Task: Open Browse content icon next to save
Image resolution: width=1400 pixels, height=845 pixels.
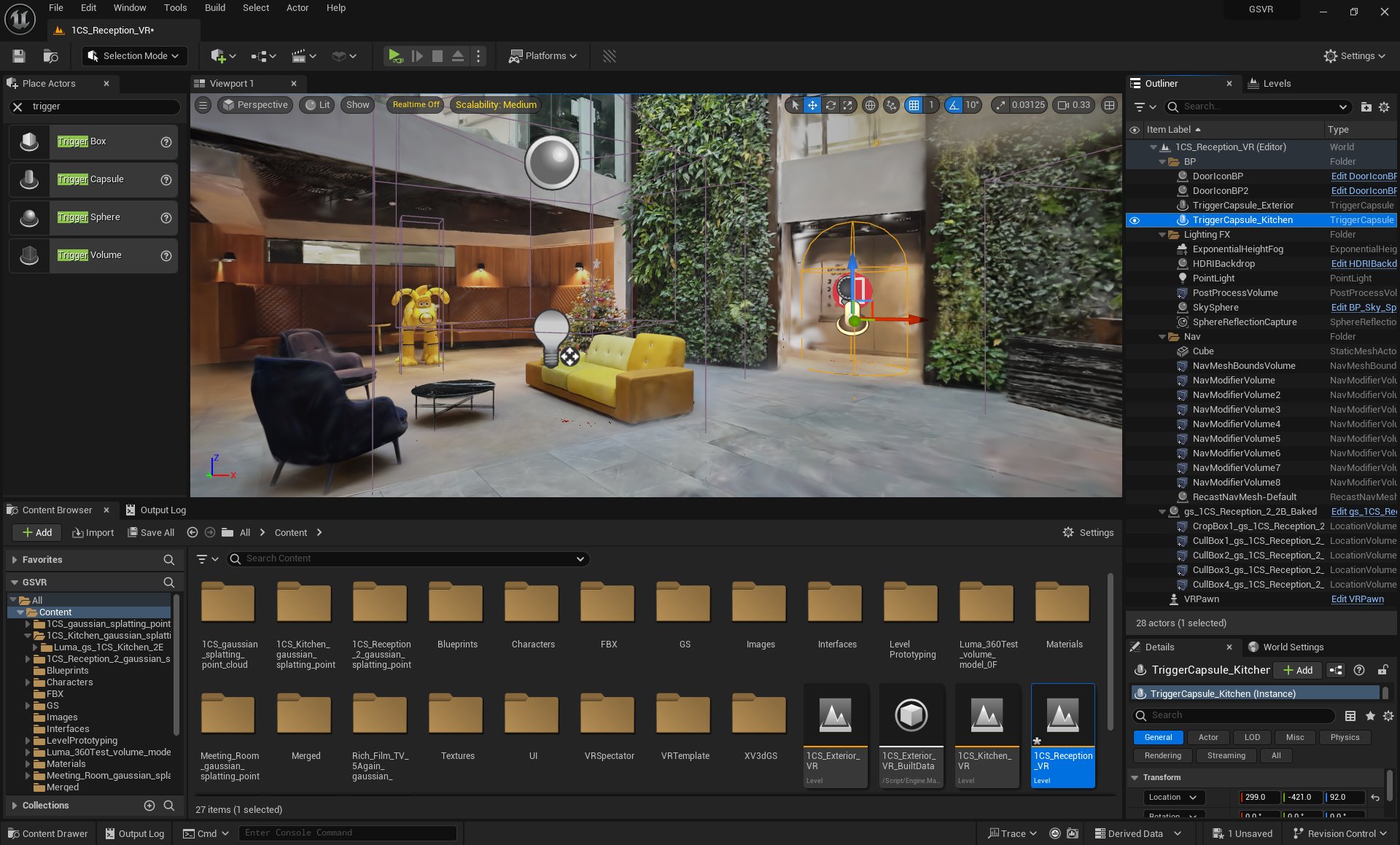Action: pyautogui.click(x=50, y=56)
